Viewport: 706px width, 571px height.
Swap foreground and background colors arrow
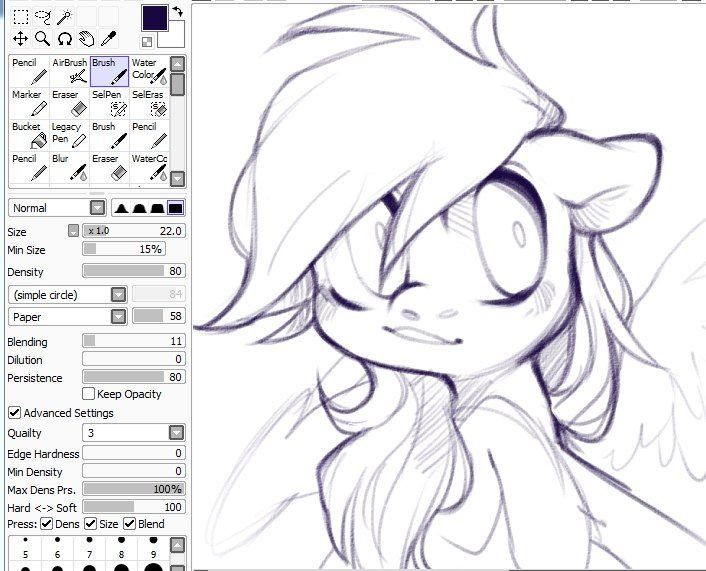[x=177, y=12]
